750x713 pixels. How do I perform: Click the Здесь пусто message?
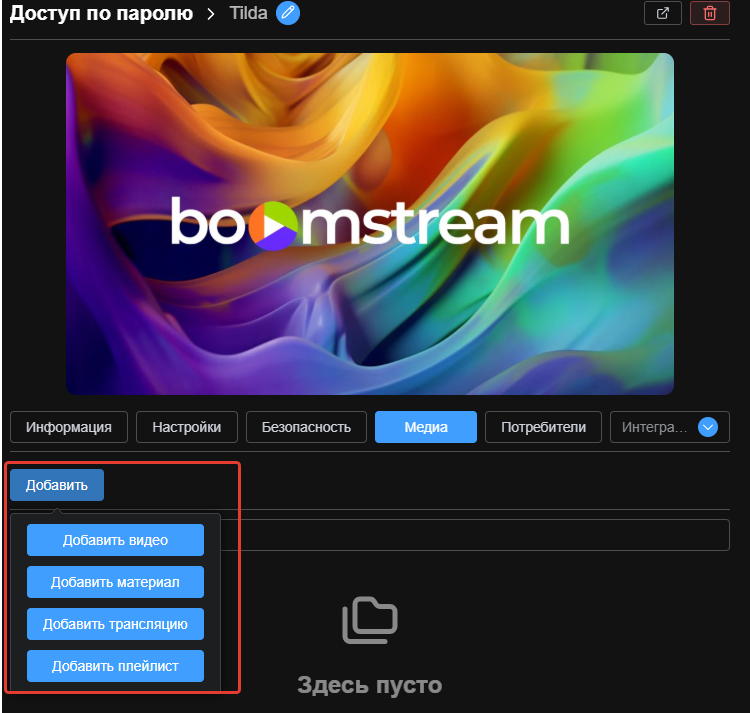[370, 685]
